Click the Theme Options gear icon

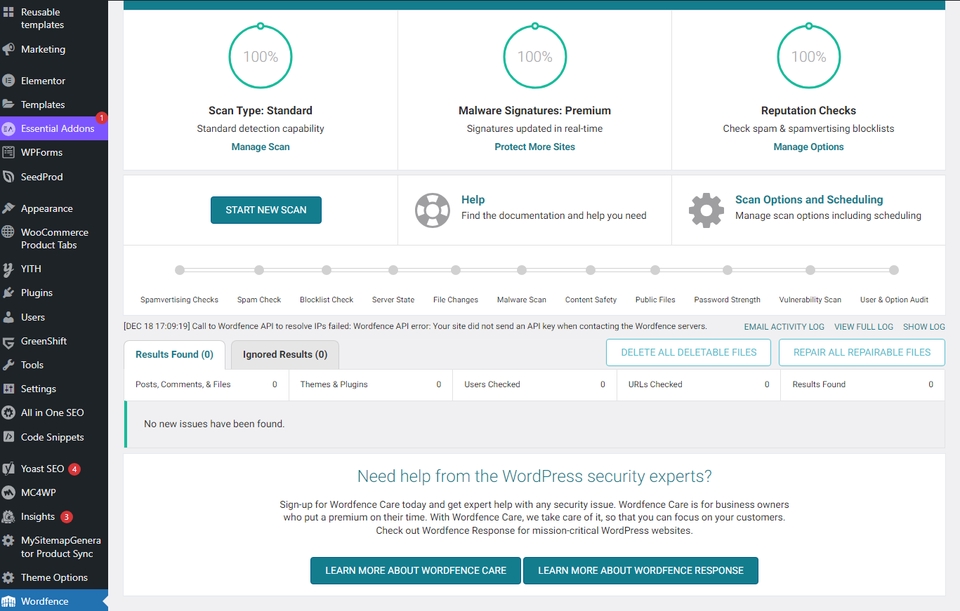(x=8, y=577)
